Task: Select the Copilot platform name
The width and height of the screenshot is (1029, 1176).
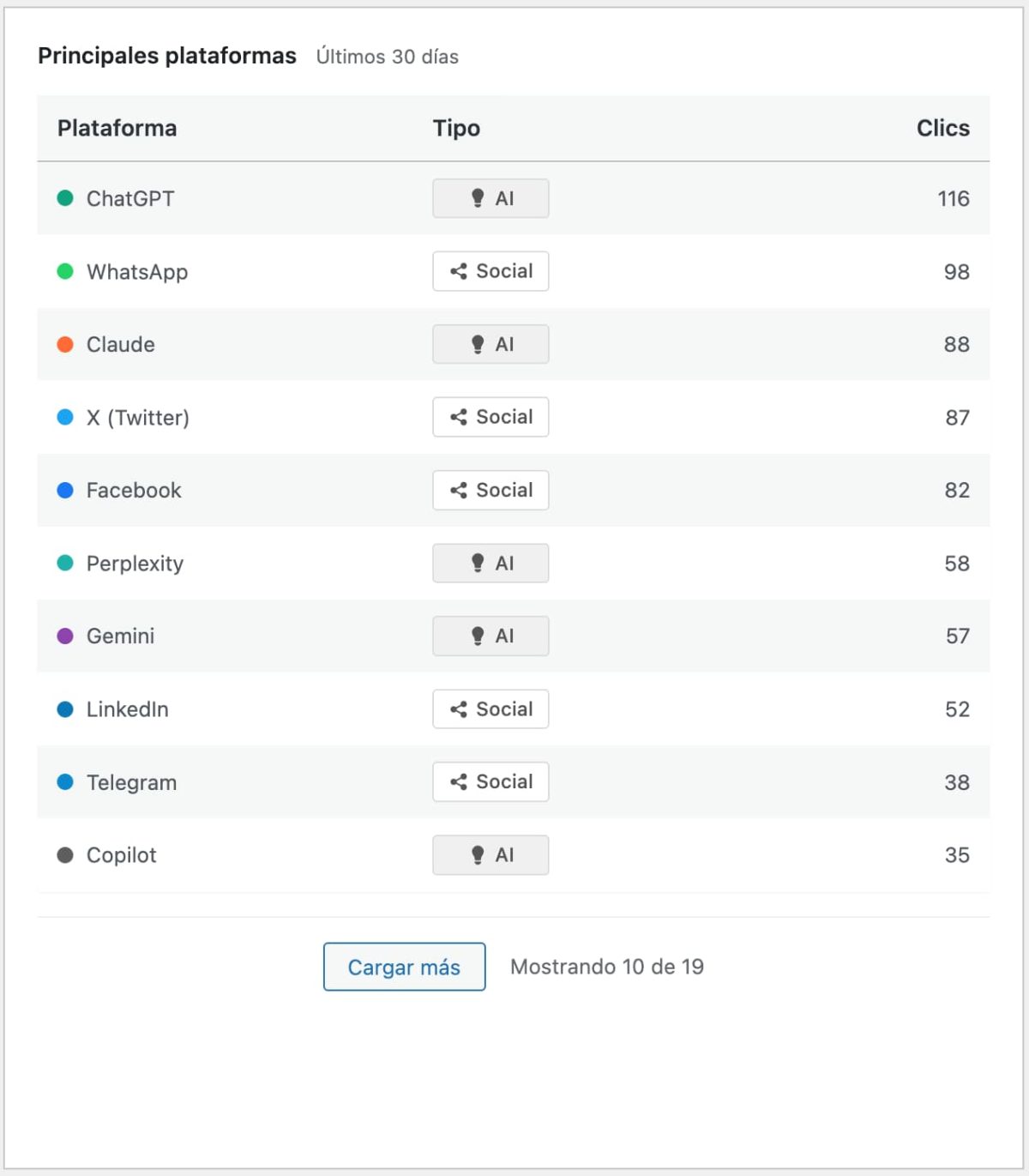Action: 122,856
